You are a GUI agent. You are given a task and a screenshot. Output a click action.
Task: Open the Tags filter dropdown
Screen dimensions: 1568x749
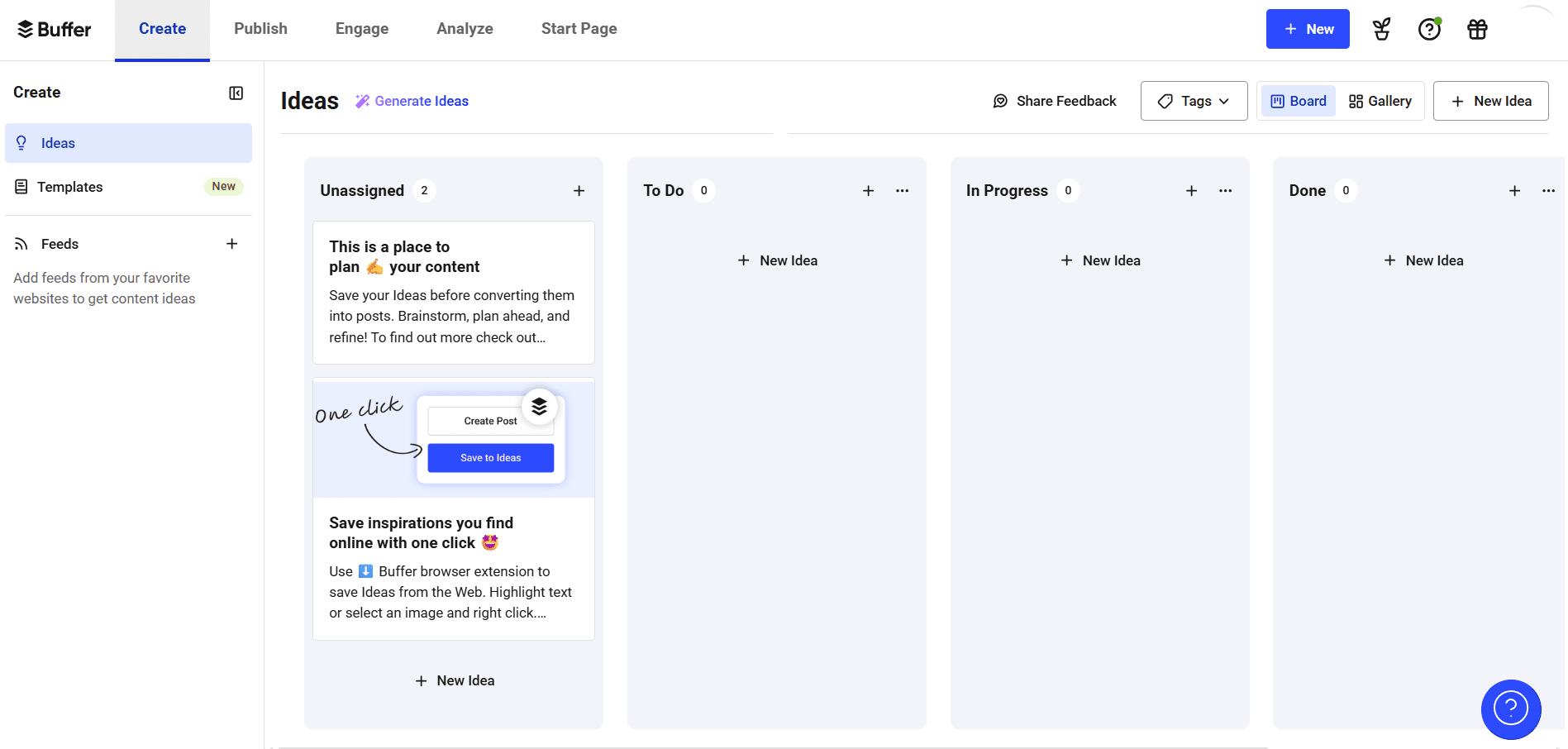tap(1193, 100)
